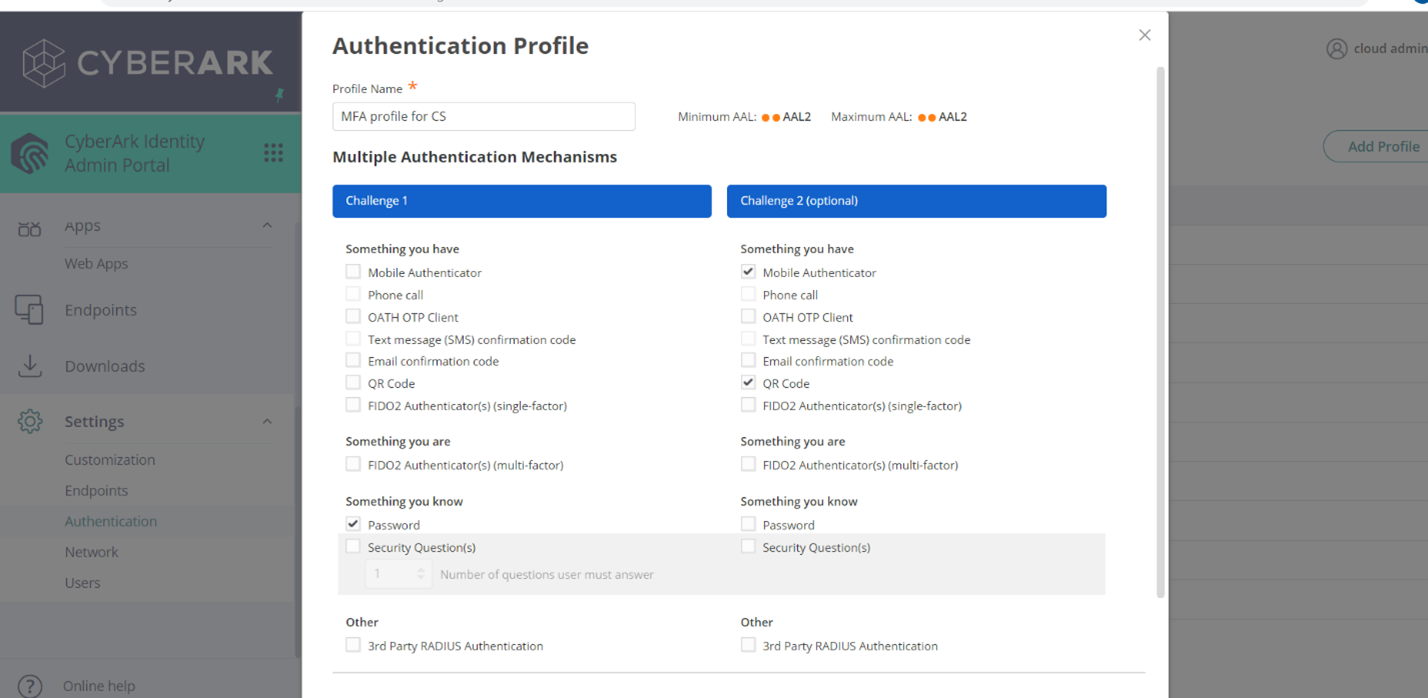Click CyberArk Identity Admin Portal title
The height and width of the screenshot is (698, 1428).
point(135,153)
